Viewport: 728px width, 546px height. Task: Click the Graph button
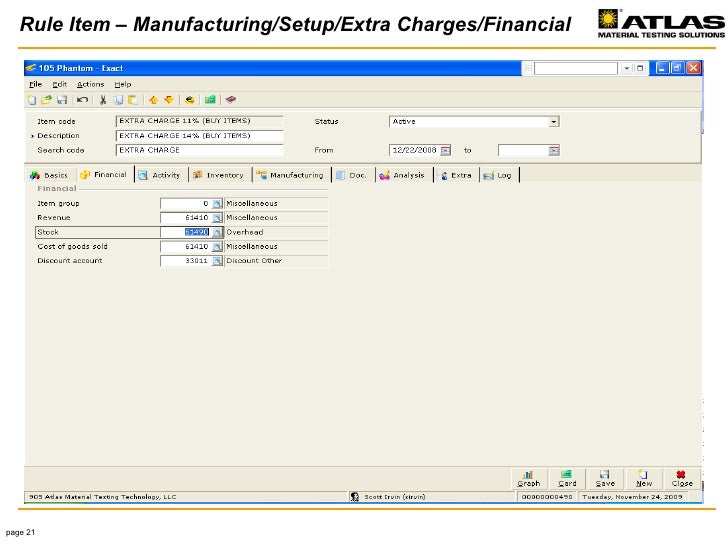pyautogui.click(x=529, y=479)
